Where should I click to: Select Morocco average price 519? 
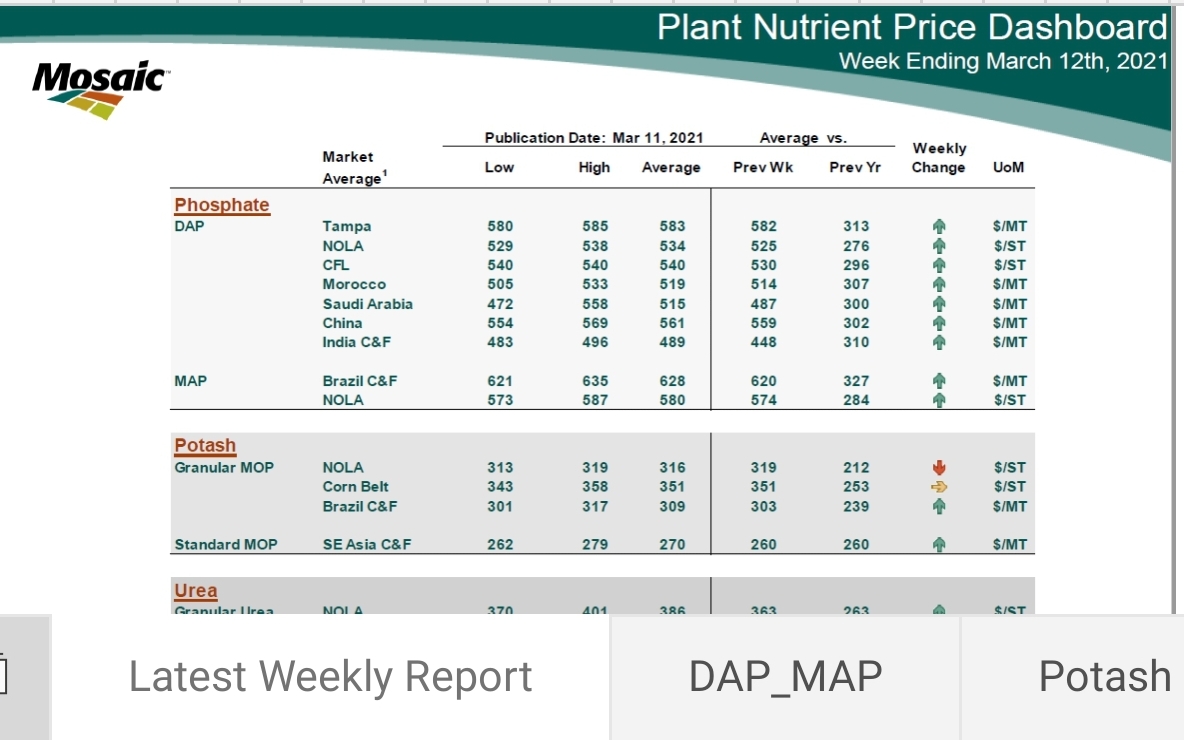(672, 285)
